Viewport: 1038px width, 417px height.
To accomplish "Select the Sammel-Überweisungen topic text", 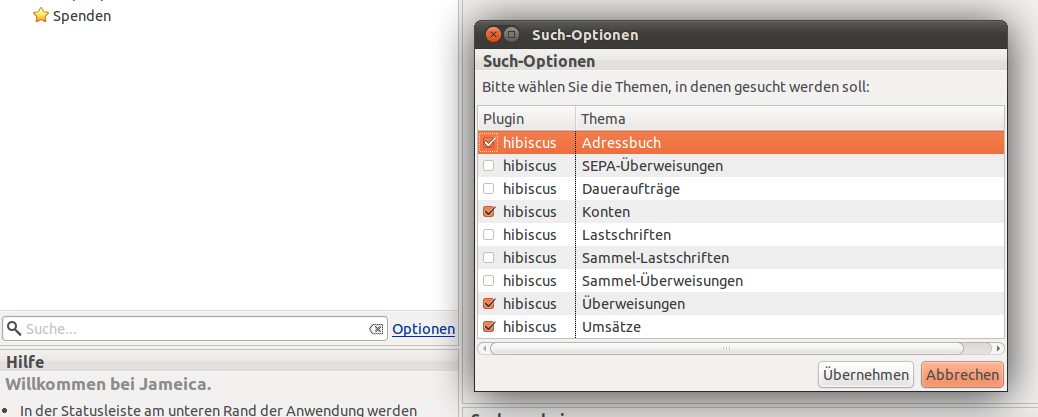I will 663,281.
